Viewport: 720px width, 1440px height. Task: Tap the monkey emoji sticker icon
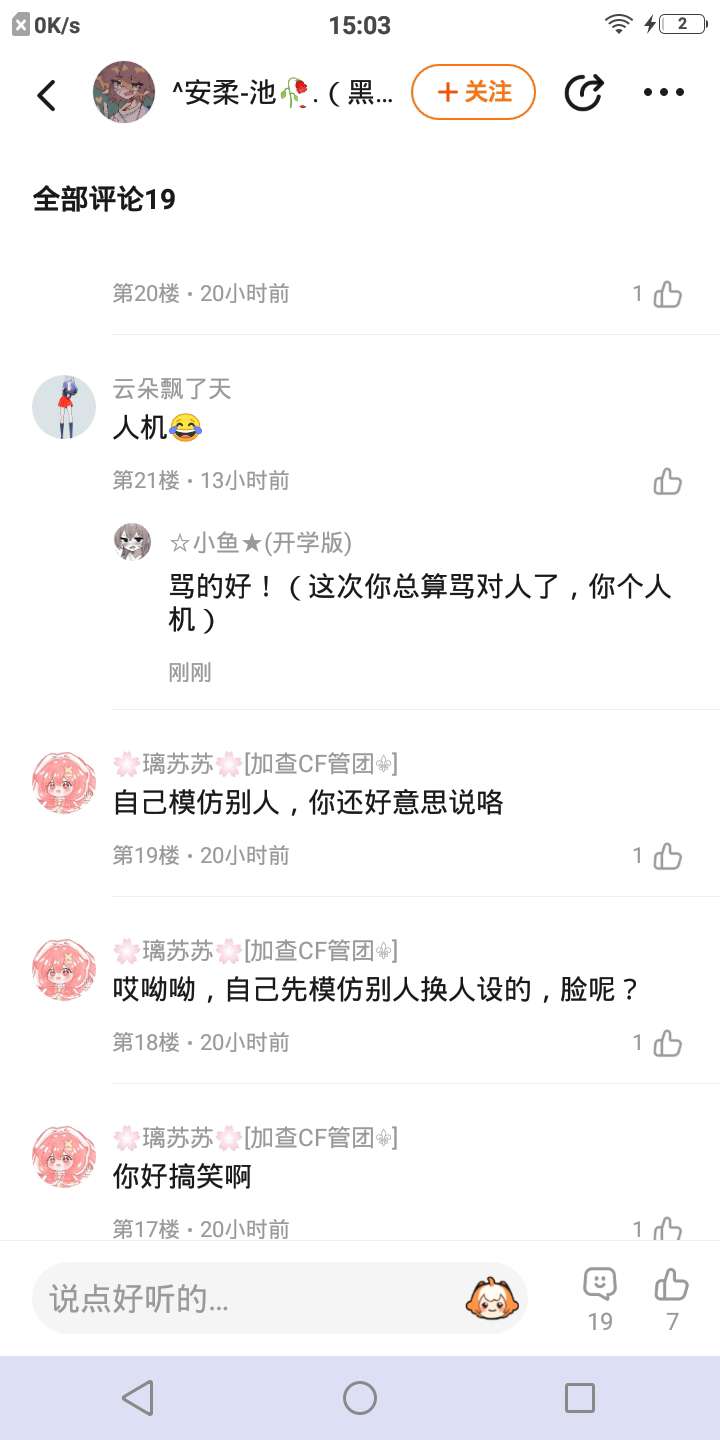492,1298
